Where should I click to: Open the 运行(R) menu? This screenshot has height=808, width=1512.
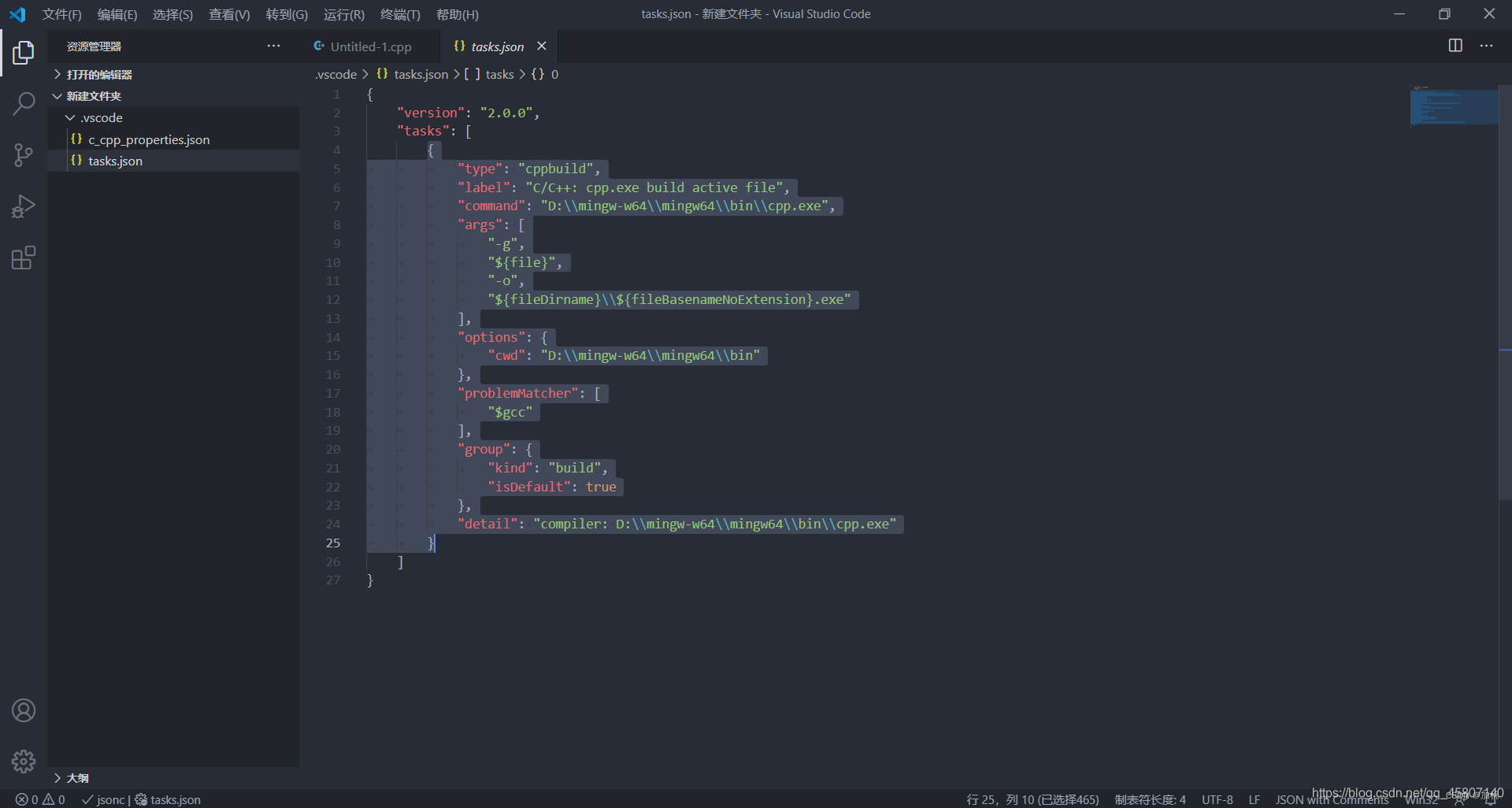tap(344, 14)
